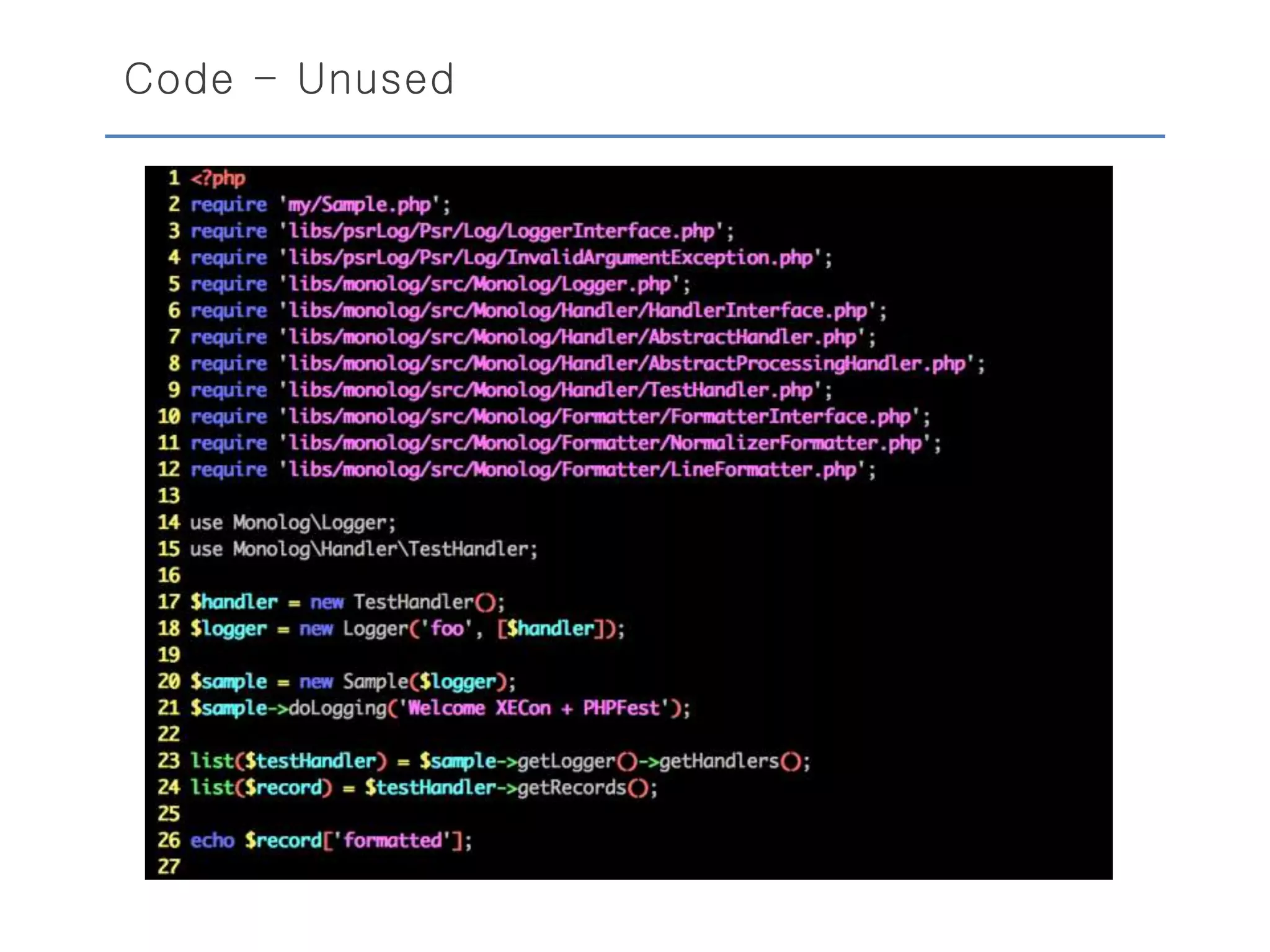
Task: Click the LineFormatter.php path on line 12
Action: [572, 470]
